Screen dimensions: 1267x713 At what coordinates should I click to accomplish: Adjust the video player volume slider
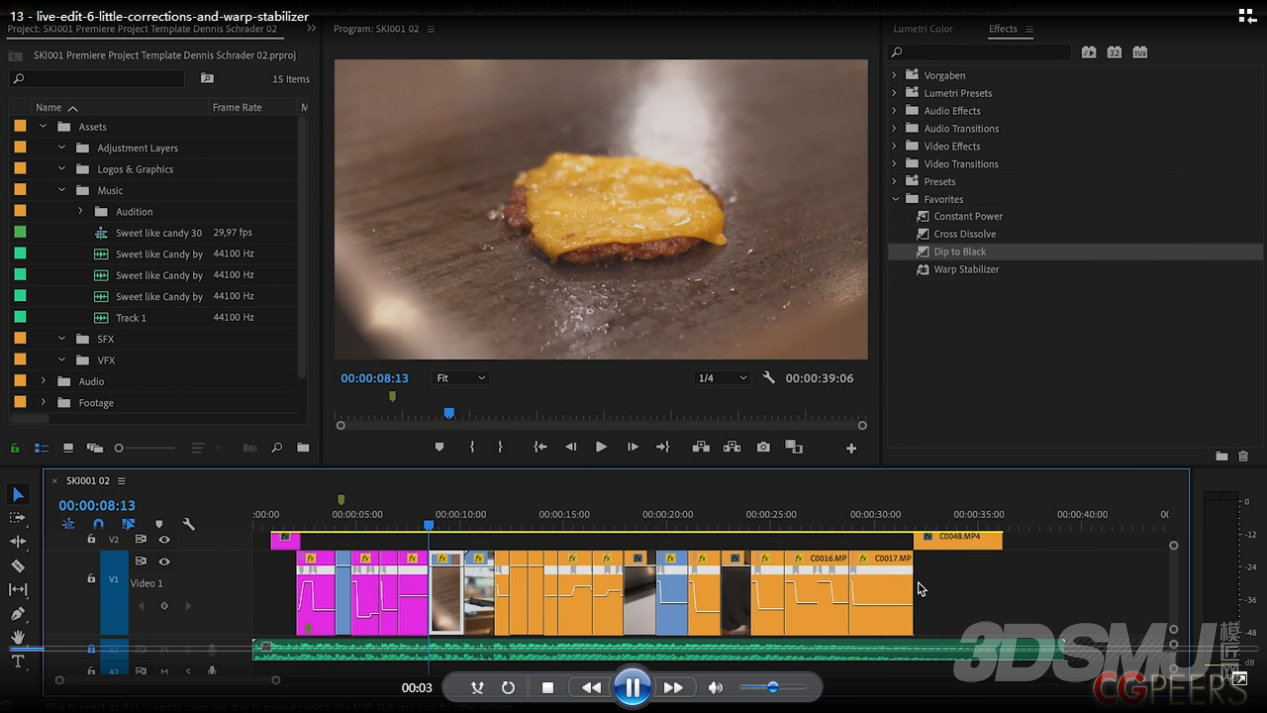pyautogui.click(x=772, y=687)
